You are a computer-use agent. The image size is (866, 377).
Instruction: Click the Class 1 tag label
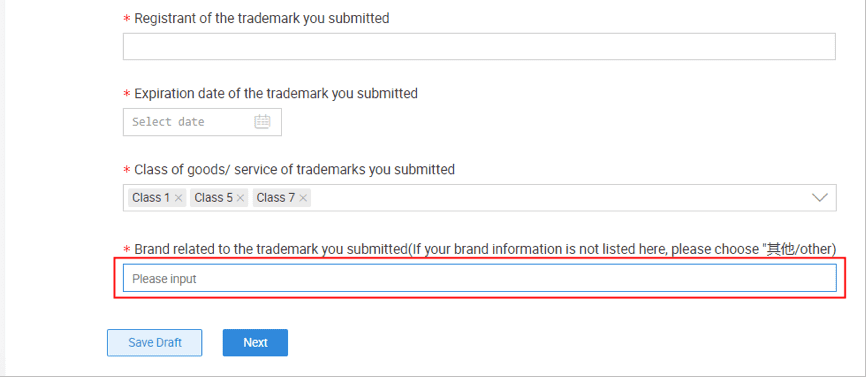[151, 198]
